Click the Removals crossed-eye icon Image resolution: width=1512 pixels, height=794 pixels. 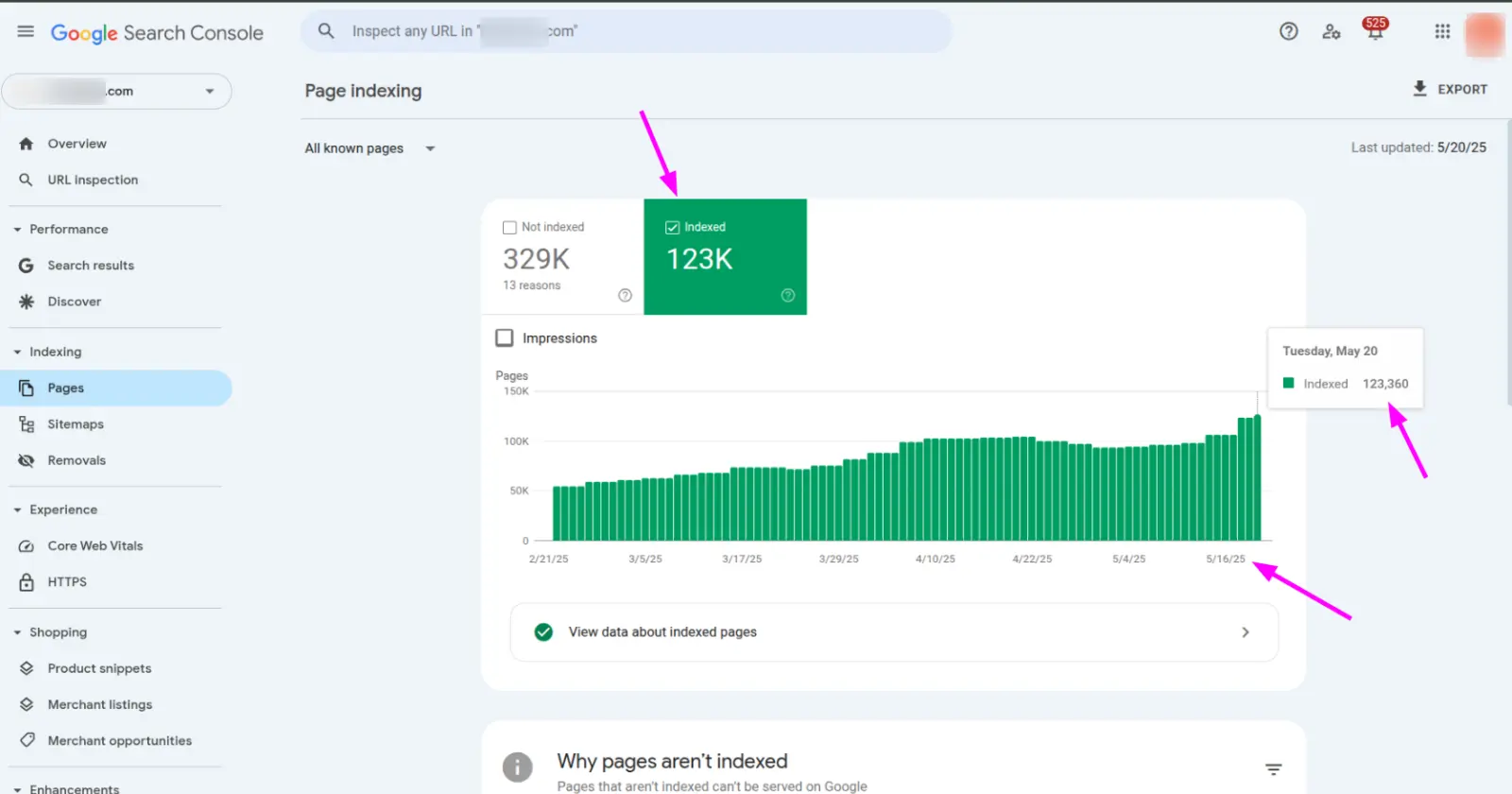pos(26,460)
